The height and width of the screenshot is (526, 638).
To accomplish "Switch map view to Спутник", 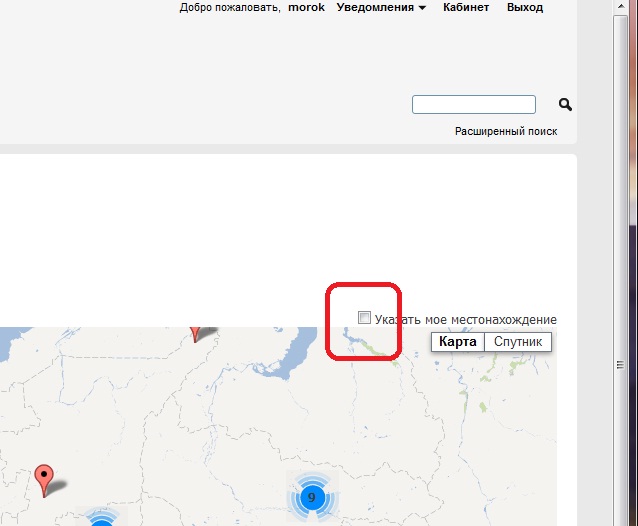I will coord(518,342).
